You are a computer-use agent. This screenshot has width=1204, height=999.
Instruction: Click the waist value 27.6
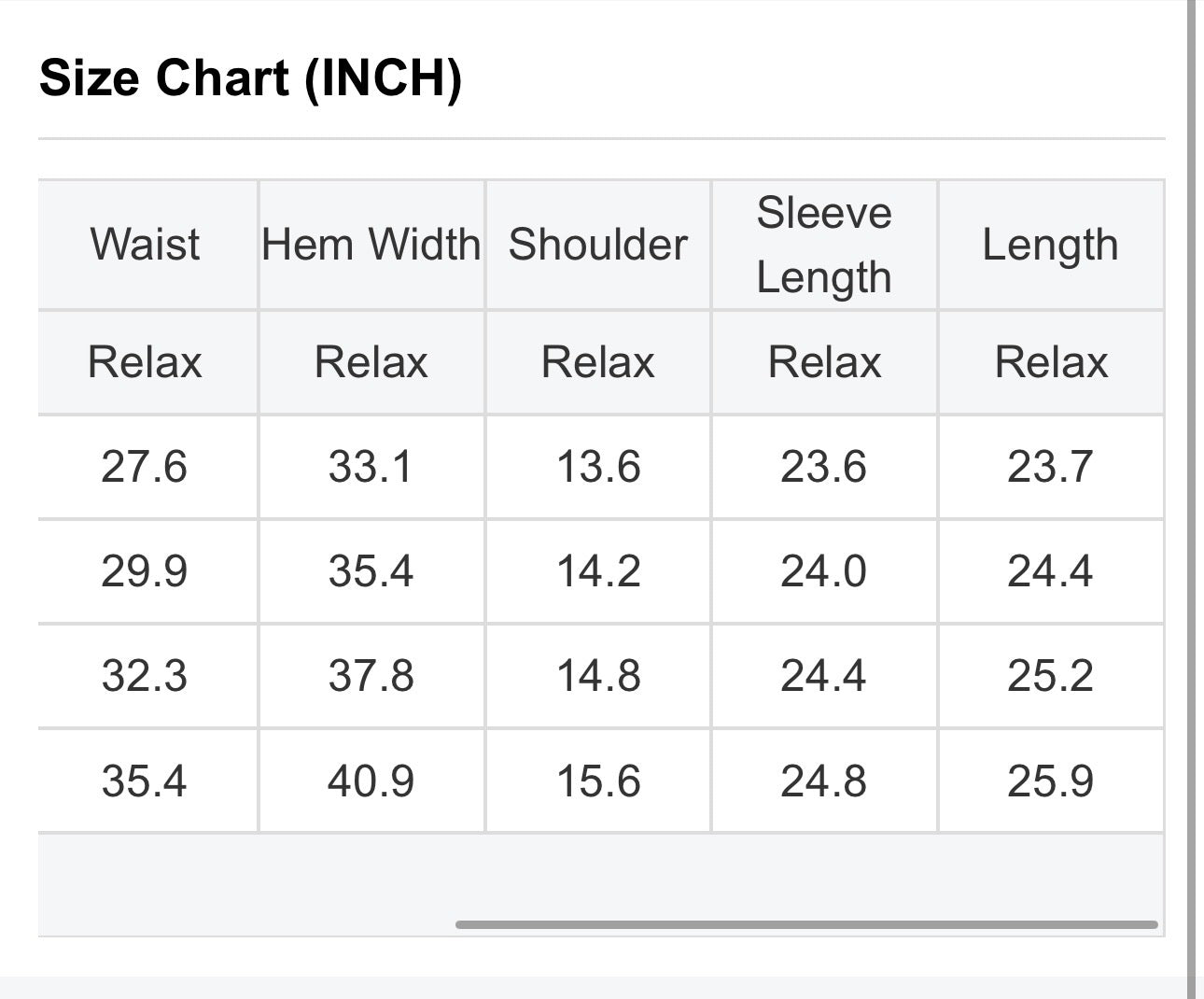(x=145, y=467)
